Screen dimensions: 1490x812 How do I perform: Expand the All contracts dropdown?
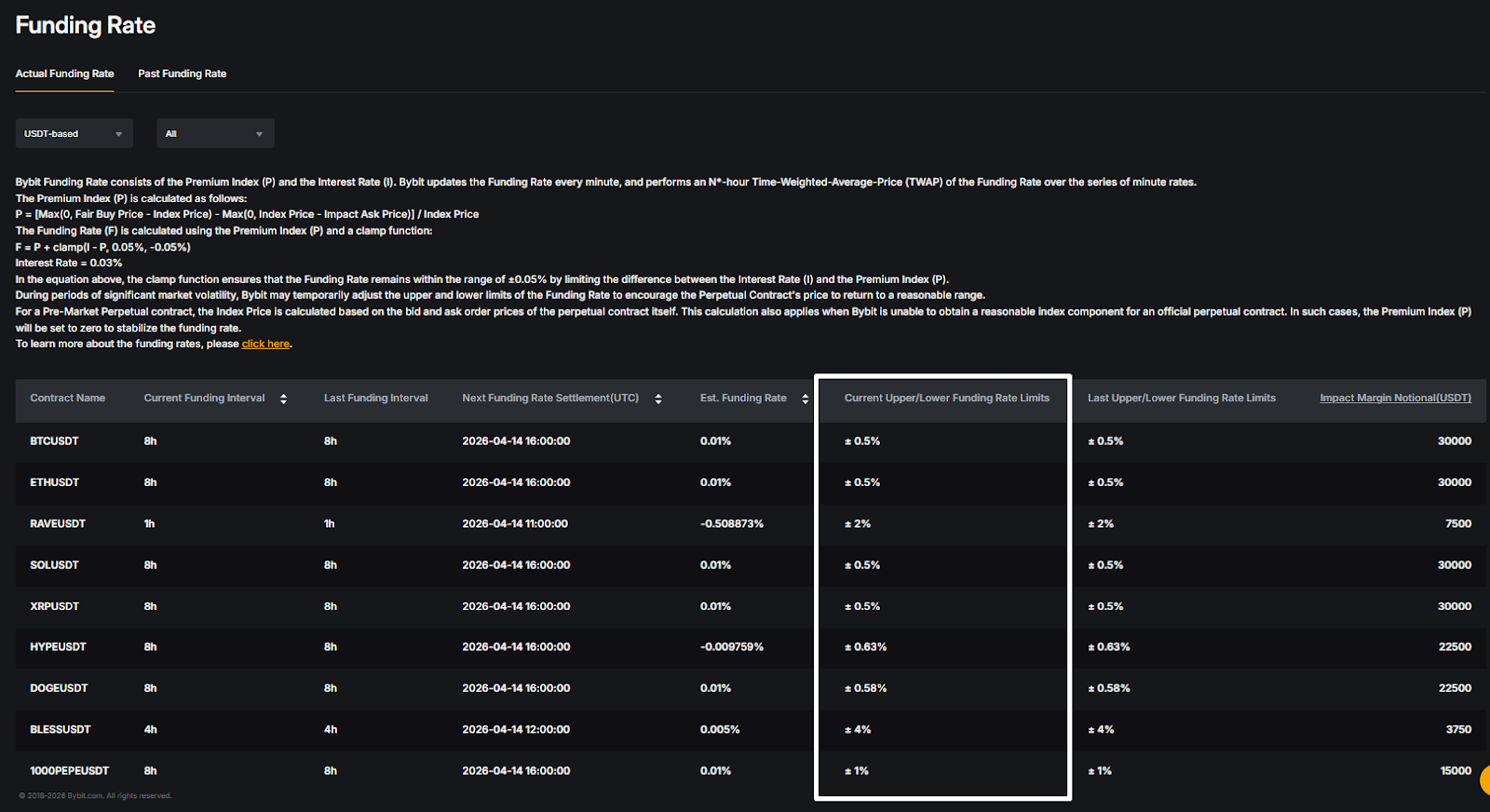(x=215, y=133)
